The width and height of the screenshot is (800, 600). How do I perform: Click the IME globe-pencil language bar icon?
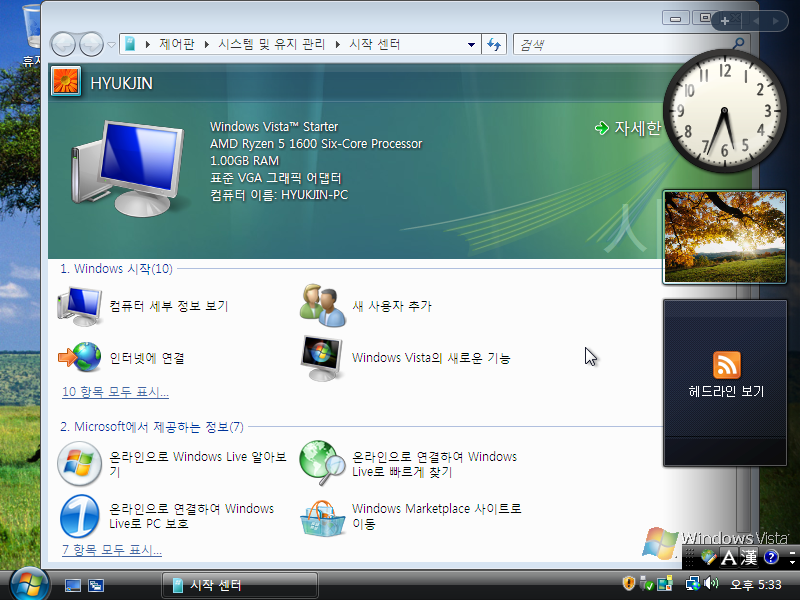tap(708, 557)
